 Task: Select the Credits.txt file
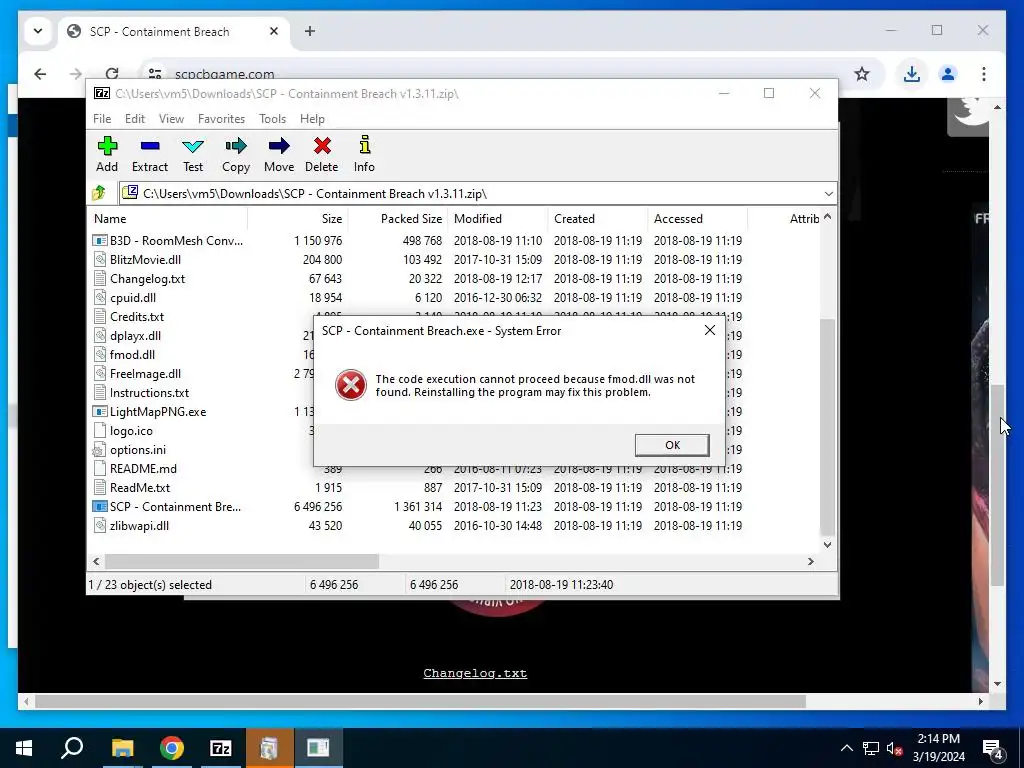click(x=136, y=317)
